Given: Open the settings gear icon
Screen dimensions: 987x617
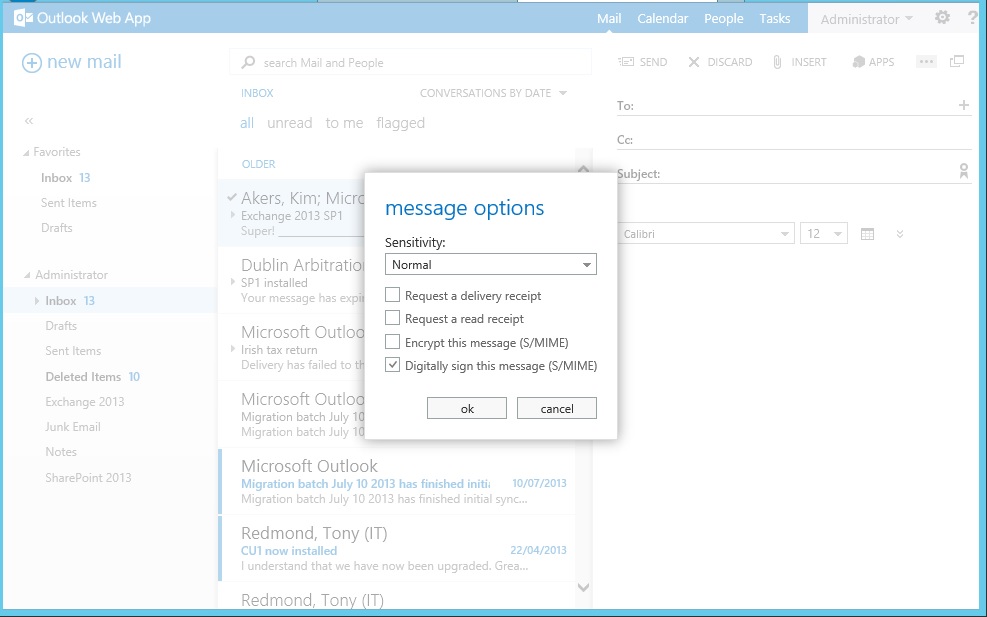Looking at the screenshot, I should 942,18.
